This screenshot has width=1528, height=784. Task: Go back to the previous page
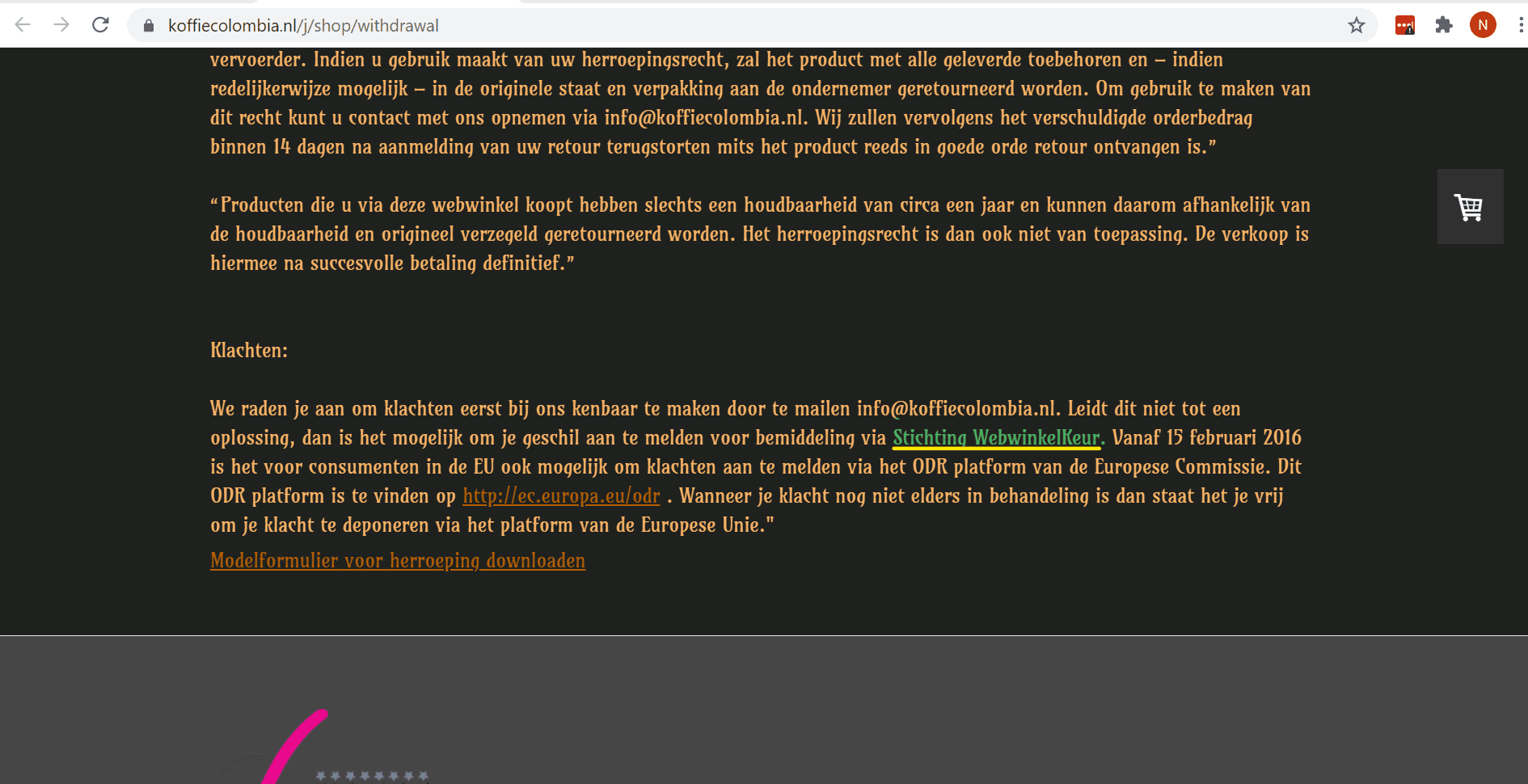[23, 25]
